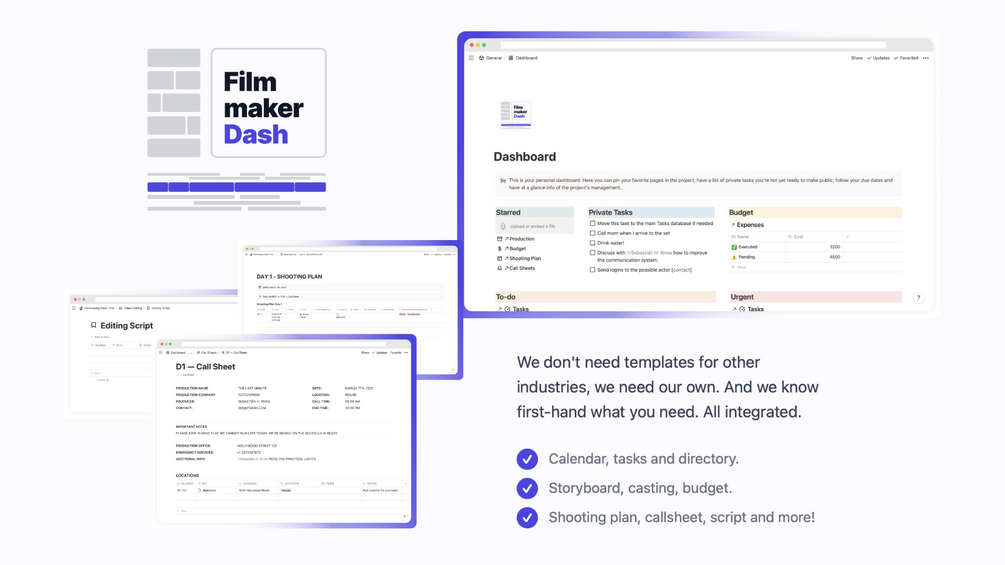The image size is (1005, 565).
Task: Add a New row in Expenses table
Action: [x=740, y=267]
